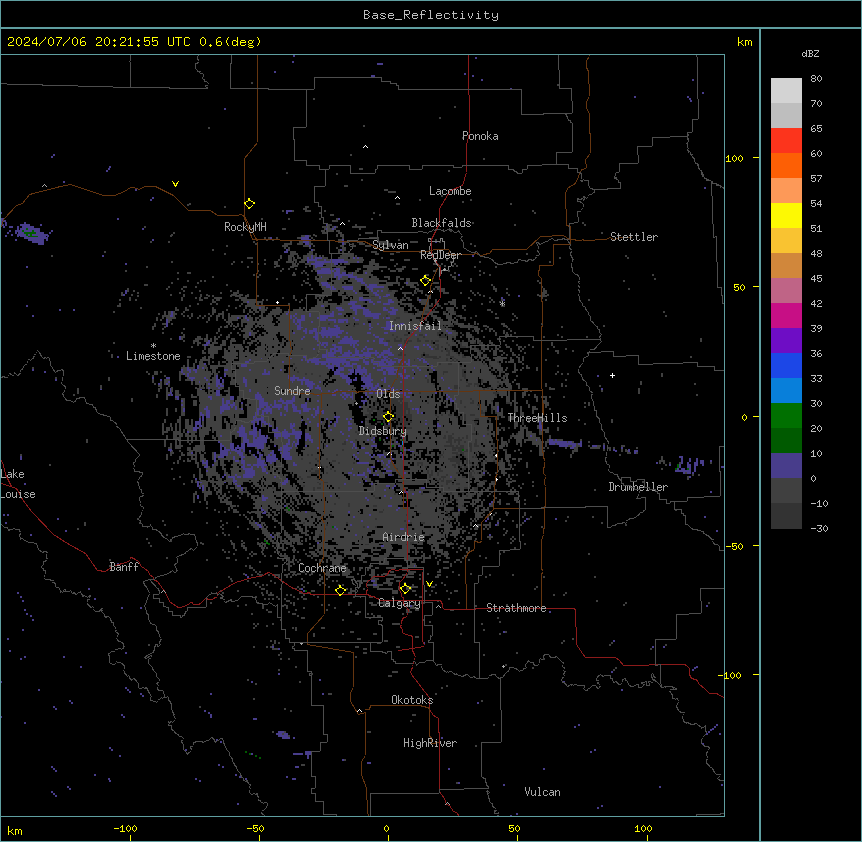The height and width of the screenshot is (842, 862).
Task: Select the yellow V marker northeast of Calgary
Action: [429, 584]
